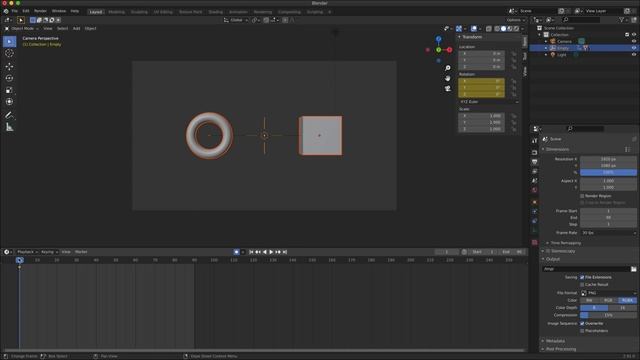Open the Output properties tab icon

[x=535, y=162]
